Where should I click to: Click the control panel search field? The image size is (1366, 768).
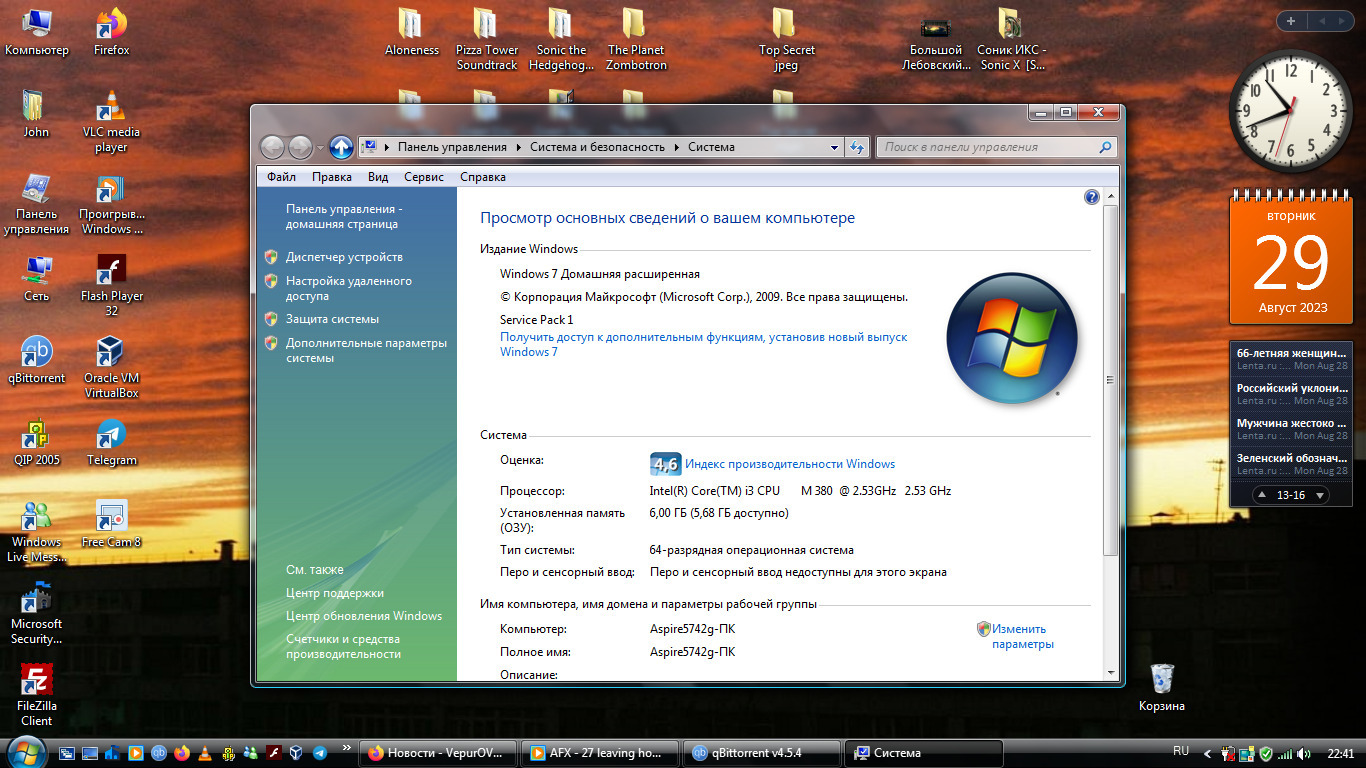click(988, 147)
